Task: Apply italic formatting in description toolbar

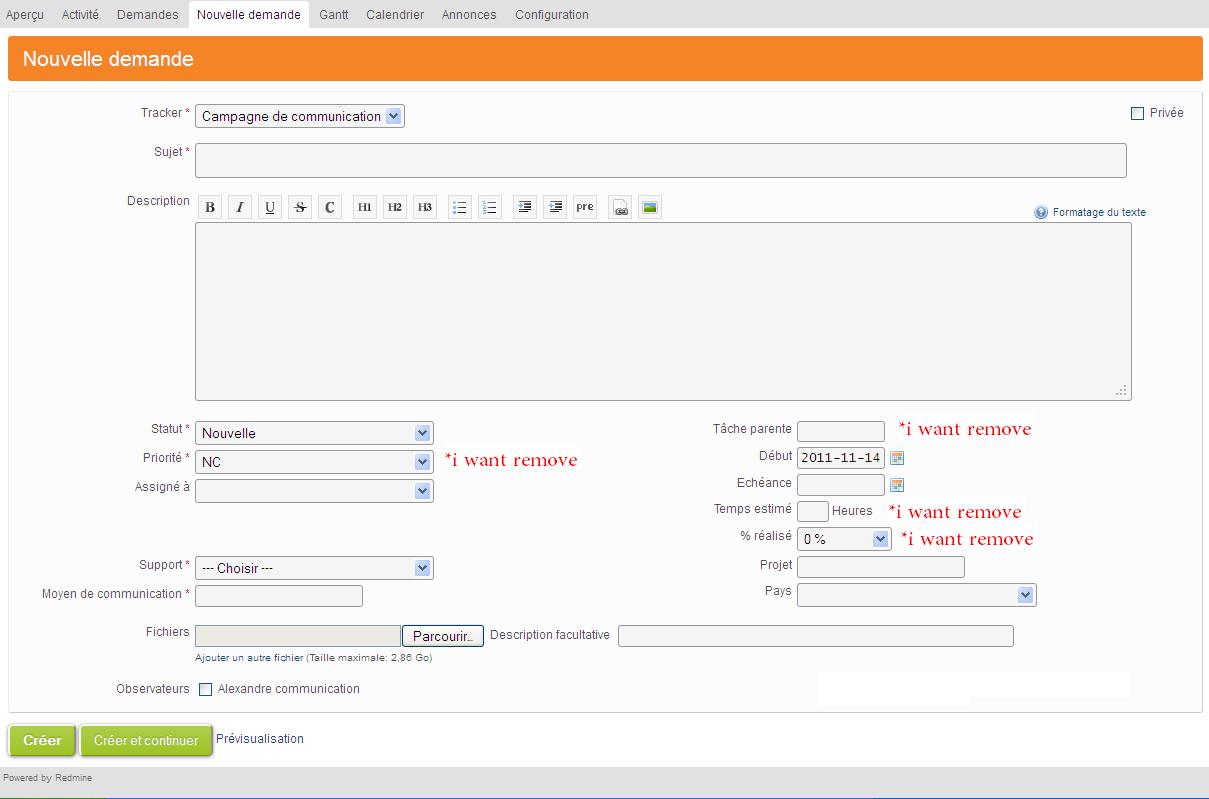Action: click(240, 208)
